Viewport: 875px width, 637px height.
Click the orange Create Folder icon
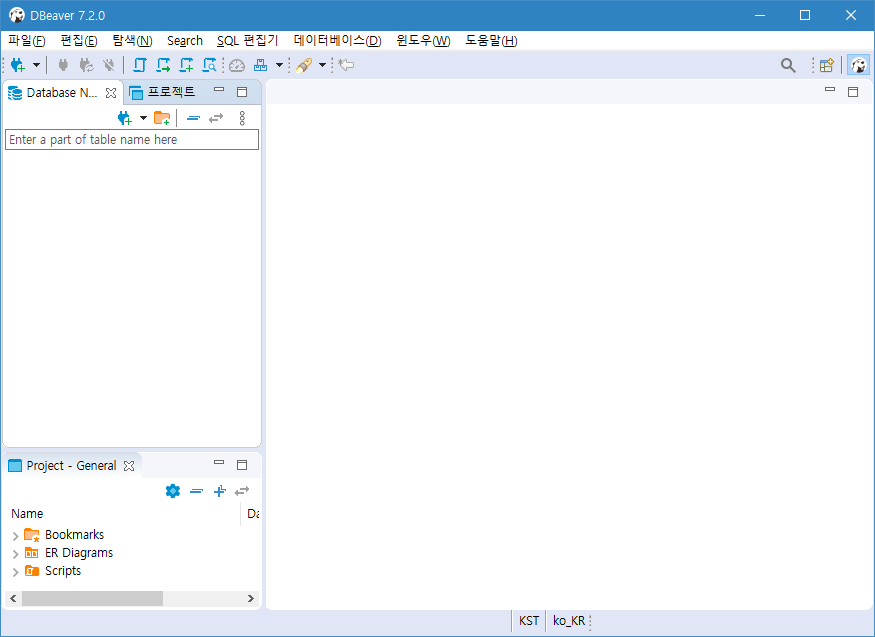pos(162,118)
